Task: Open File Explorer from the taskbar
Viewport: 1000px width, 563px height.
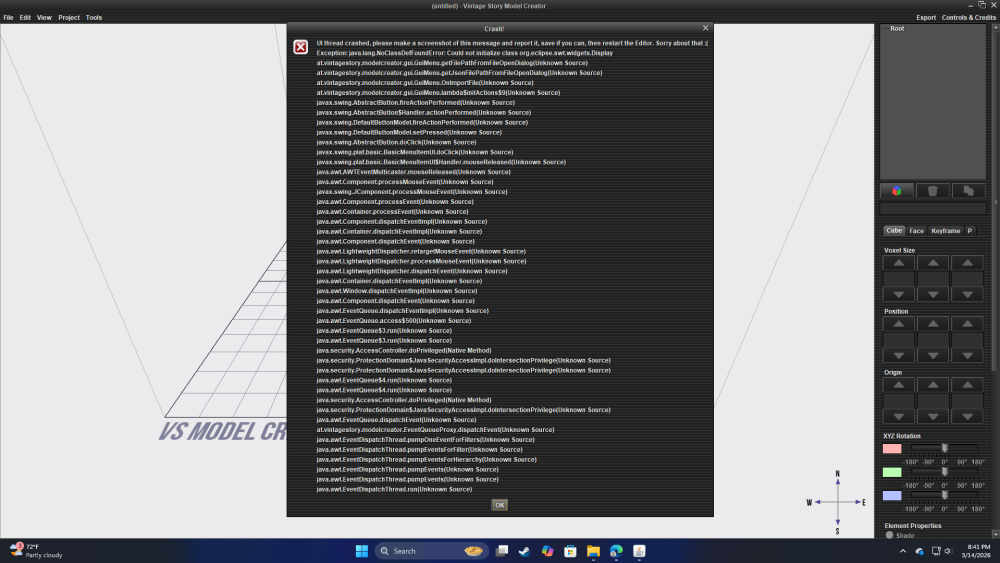Action: 593,551
